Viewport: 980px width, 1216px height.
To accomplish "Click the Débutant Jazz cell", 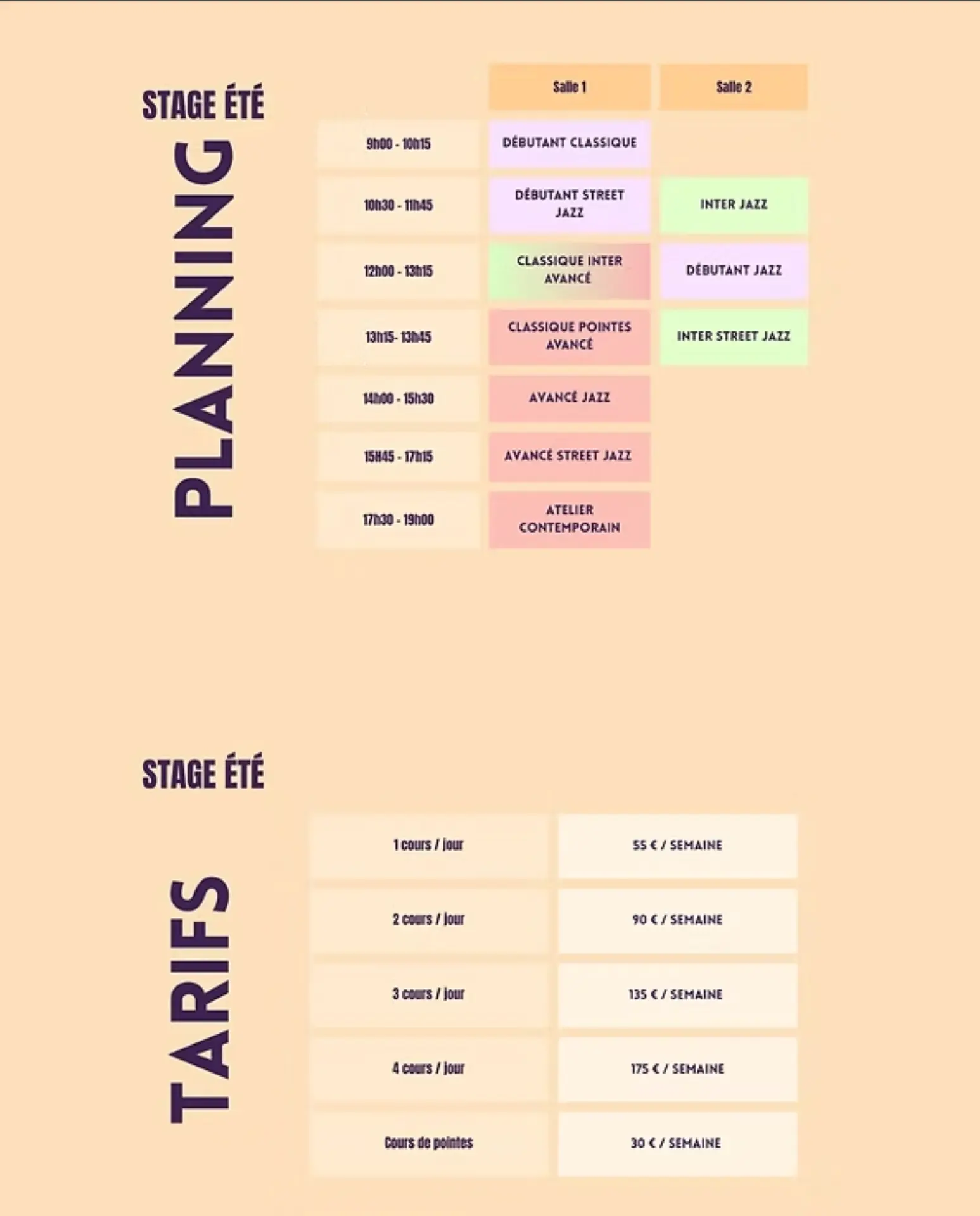I will [734, 271].
